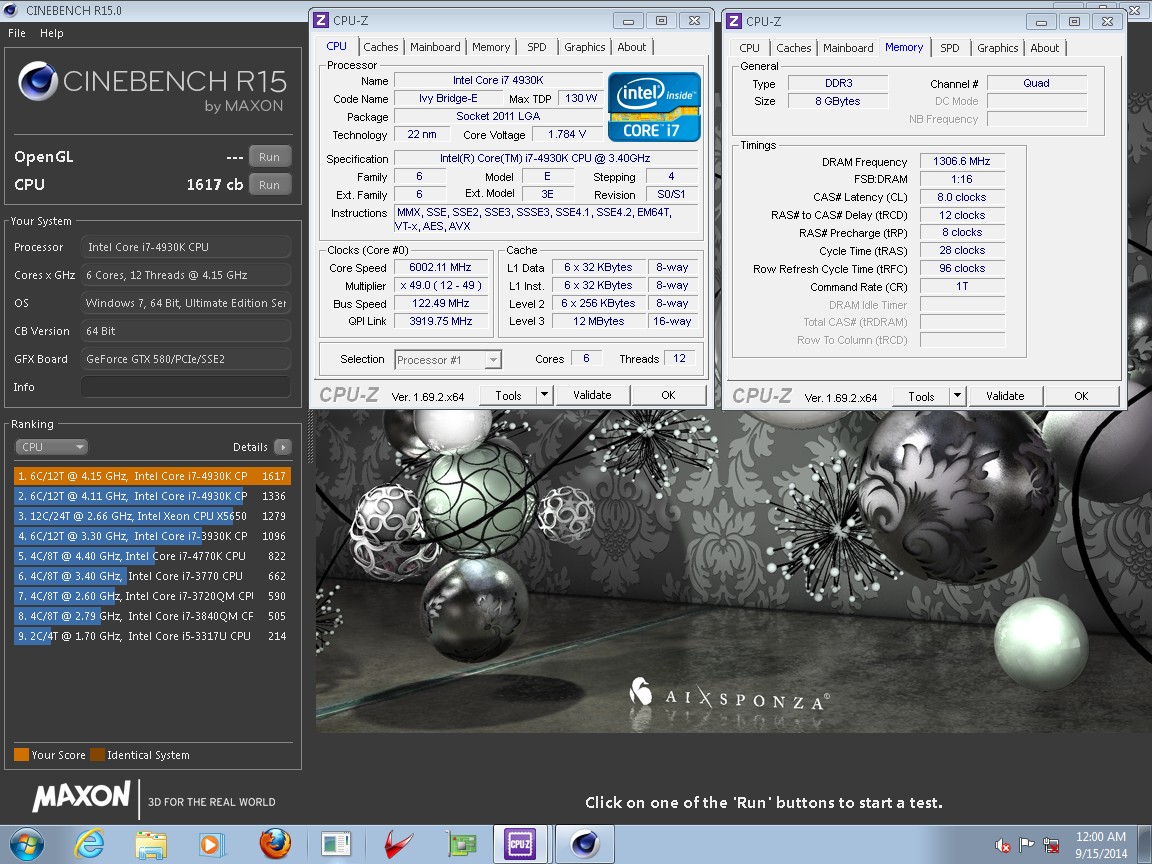This screenshot has height=864, width=1152.
Task: Open the red bird-logo taskbar application
Action: 398,845
